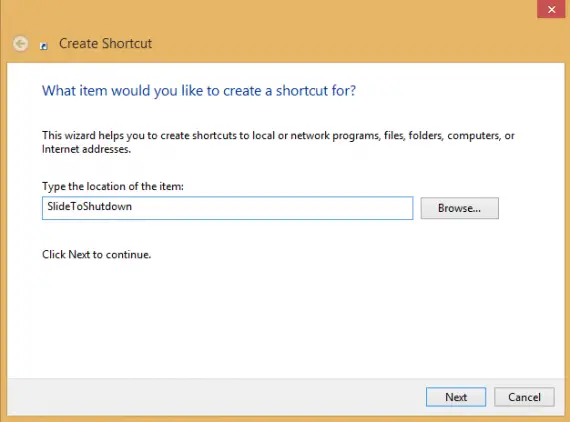Cancel the Create Shortcut wizard

524,397
